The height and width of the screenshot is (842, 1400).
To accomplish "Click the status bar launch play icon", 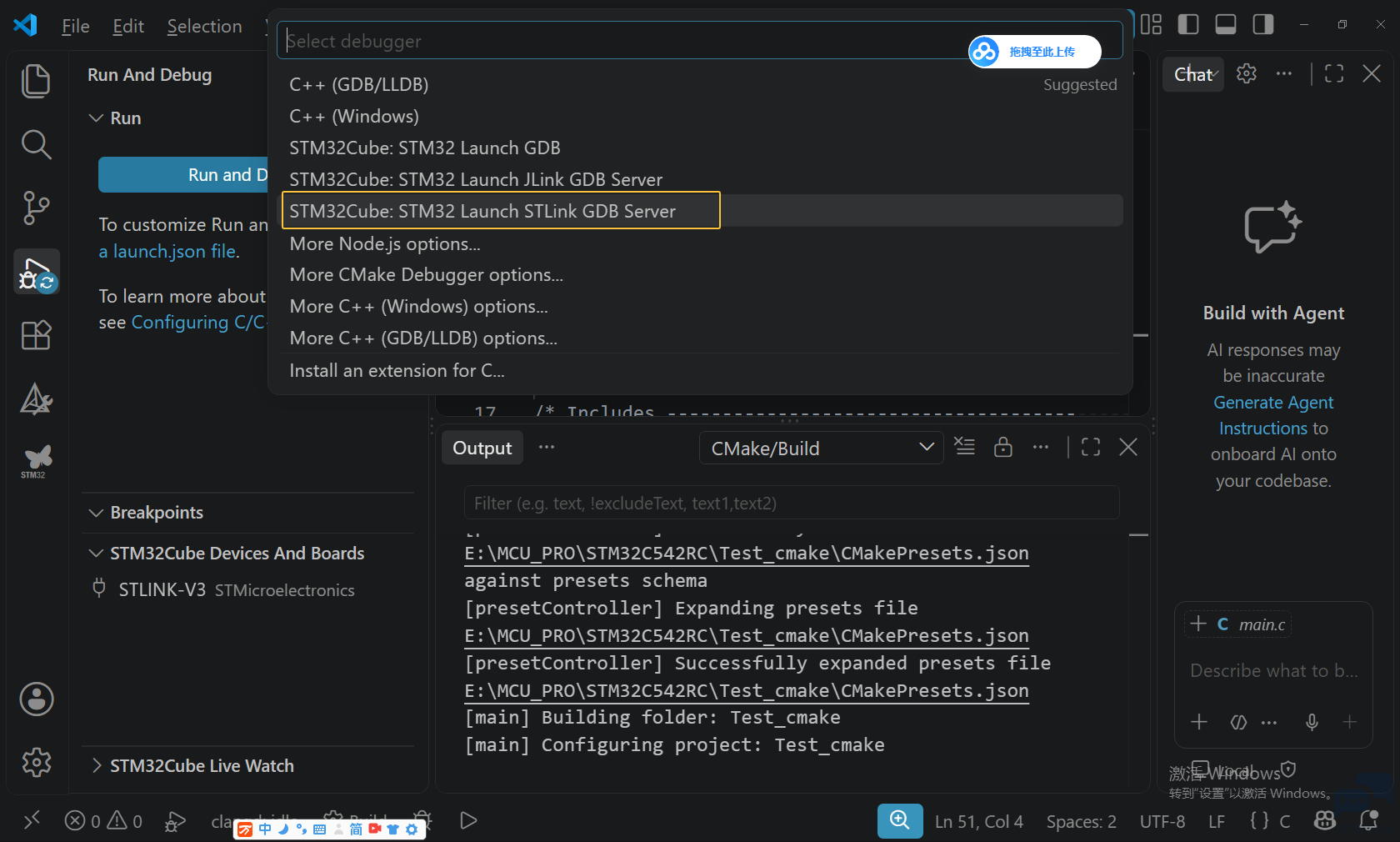I will tap(468, 821).
